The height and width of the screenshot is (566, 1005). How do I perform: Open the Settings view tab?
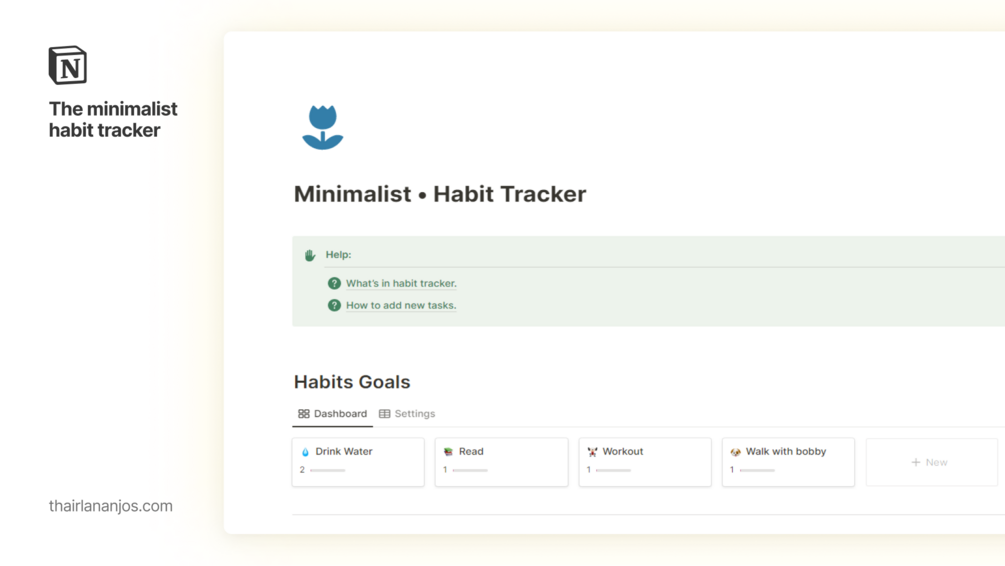(407, 414)
